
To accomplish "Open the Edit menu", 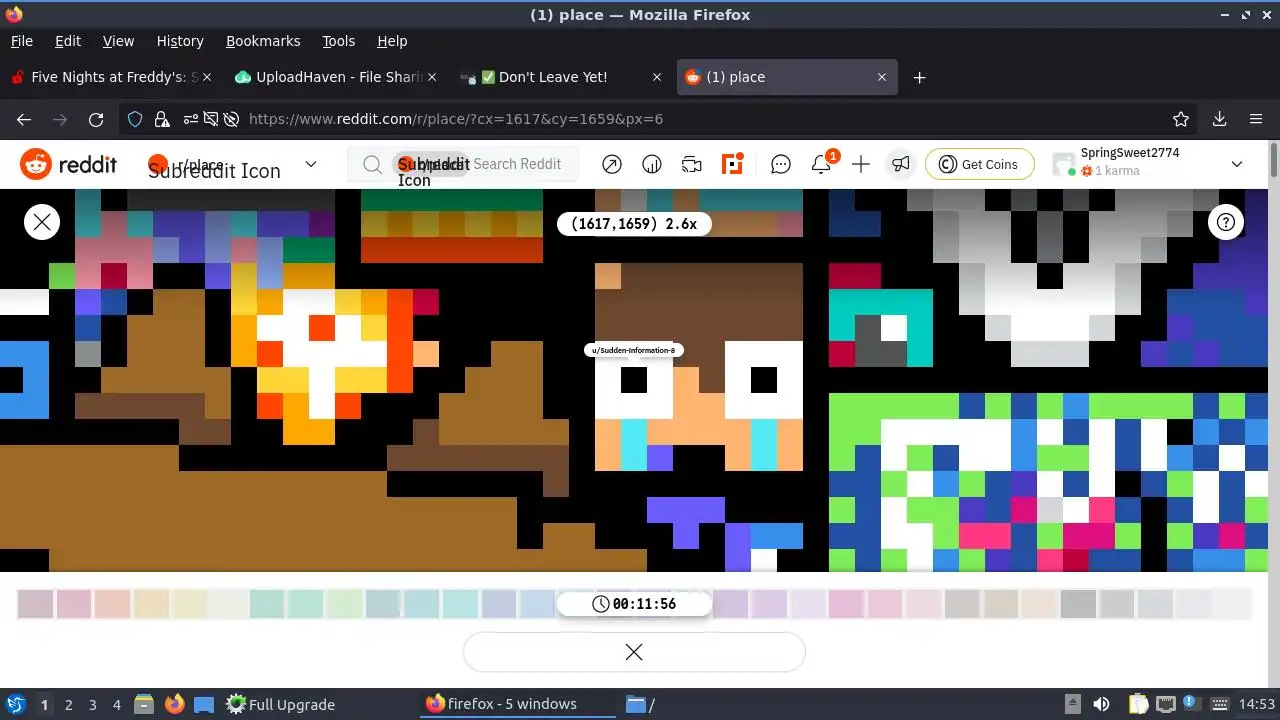I will pos(68,41).
